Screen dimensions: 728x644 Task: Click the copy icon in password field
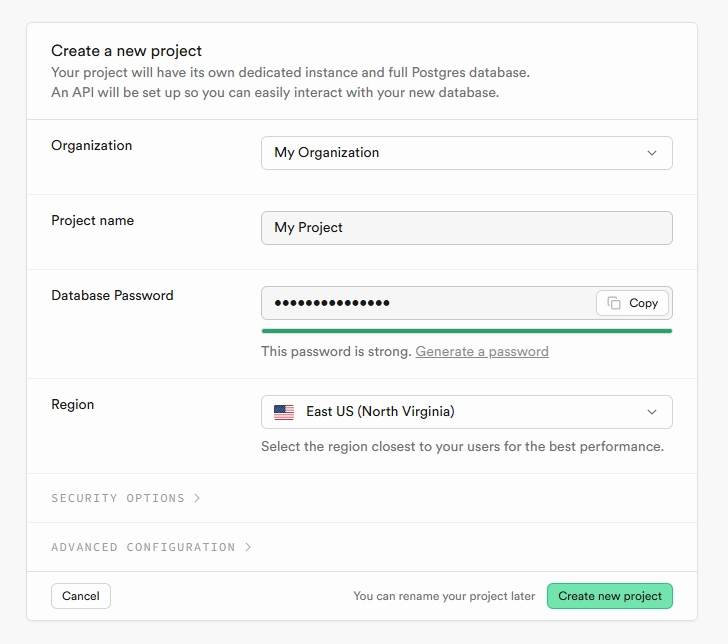point(614,303)
